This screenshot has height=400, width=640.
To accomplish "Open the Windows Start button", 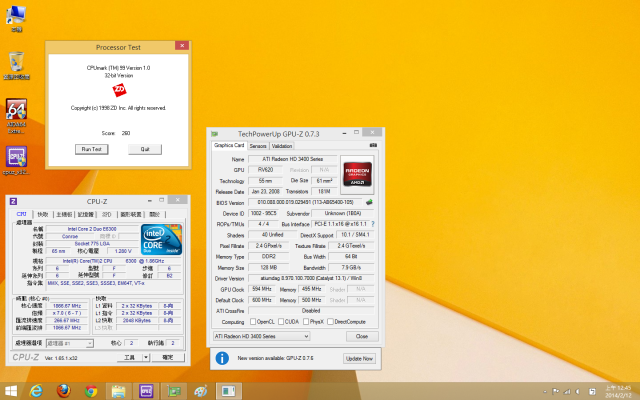I will click(x=11, y=391).
